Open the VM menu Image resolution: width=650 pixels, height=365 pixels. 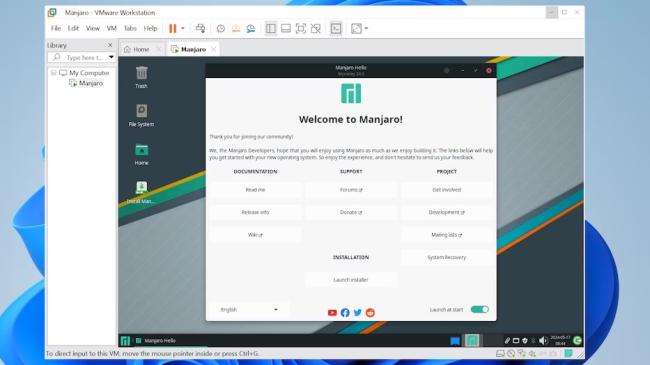click(112, 28)
